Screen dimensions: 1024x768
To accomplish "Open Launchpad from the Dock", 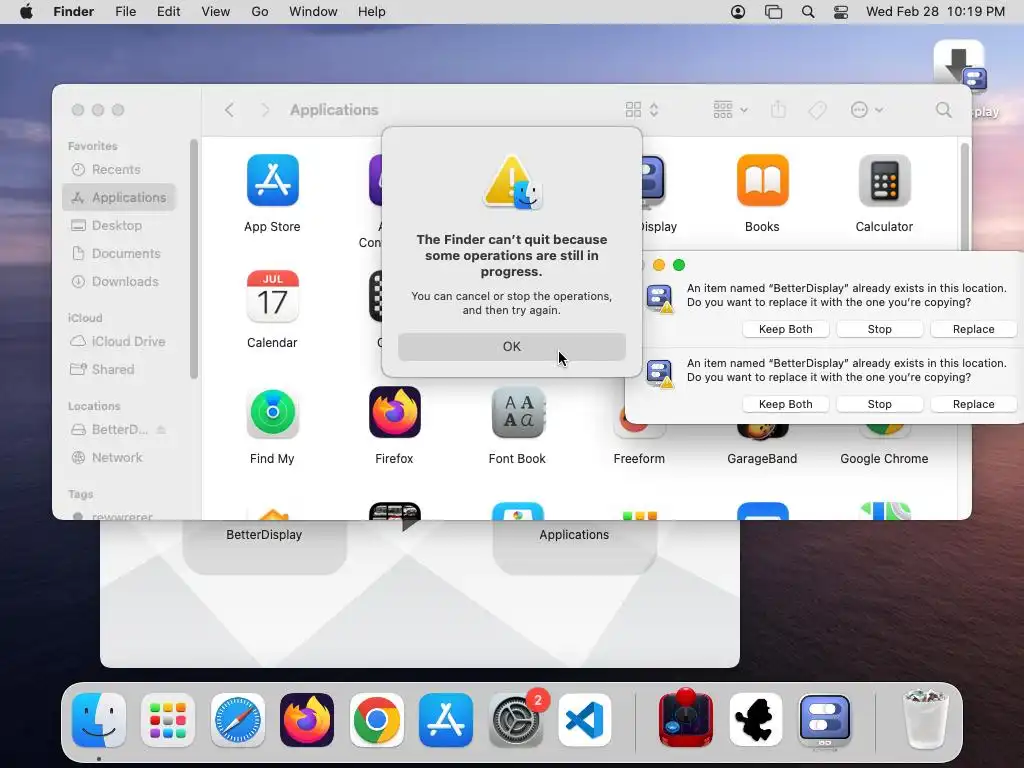I will (x=168, y=720).
